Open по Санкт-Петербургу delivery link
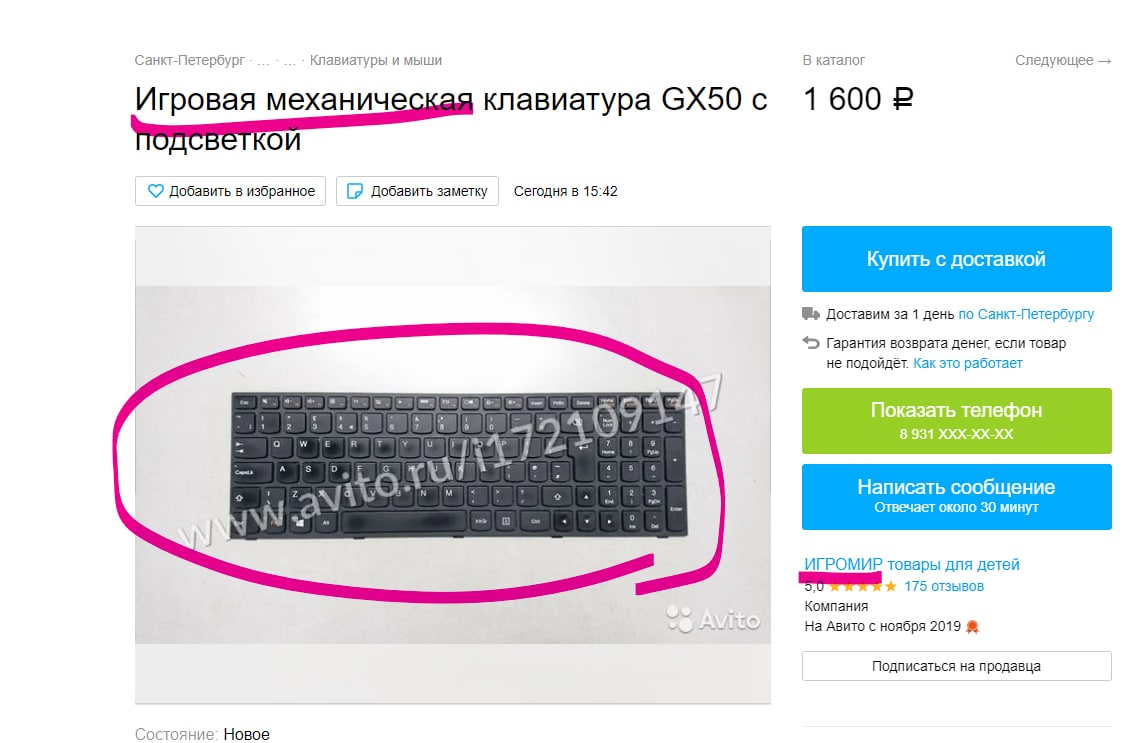 pyautogui.click(x=1025, y=314)
